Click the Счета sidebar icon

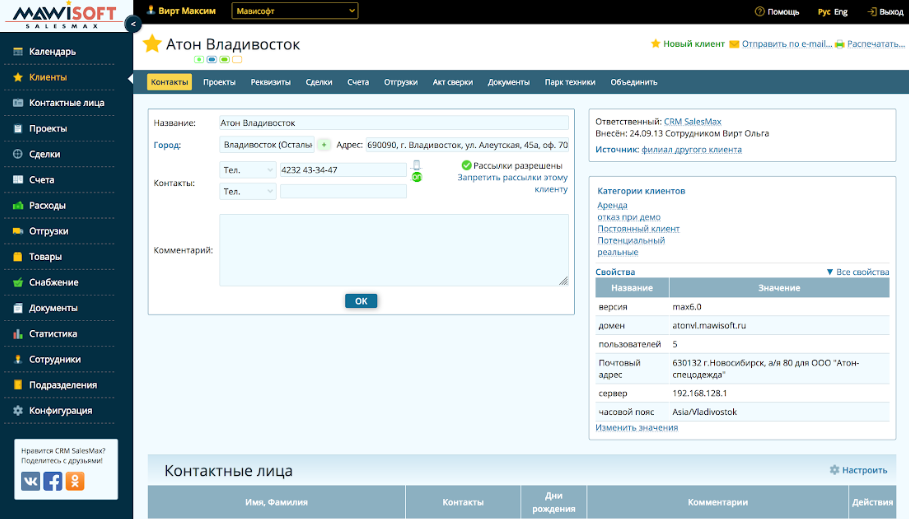(x=18, y=180)
